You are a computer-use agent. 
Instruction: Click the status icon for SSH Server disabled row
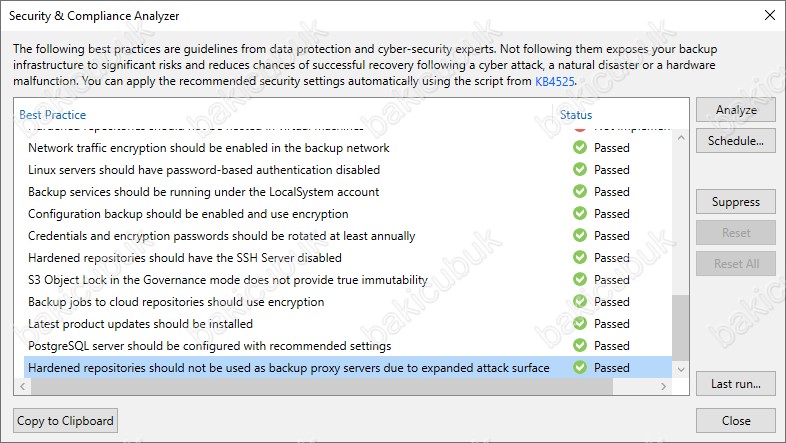tap(580, 258)
